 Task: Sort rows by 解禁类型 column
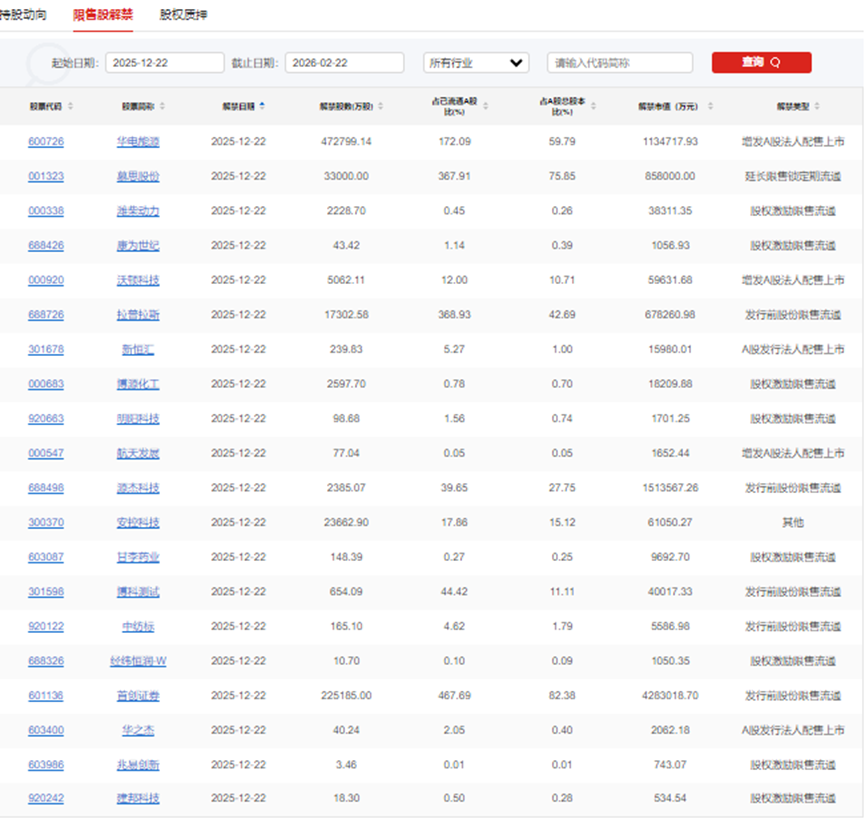tap(817, 108)
